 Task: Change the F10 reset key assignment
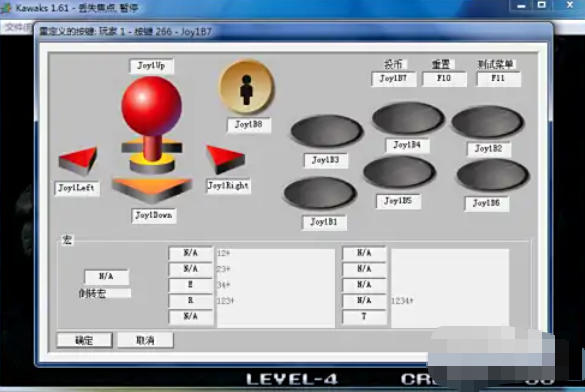[x=444, y=79]
